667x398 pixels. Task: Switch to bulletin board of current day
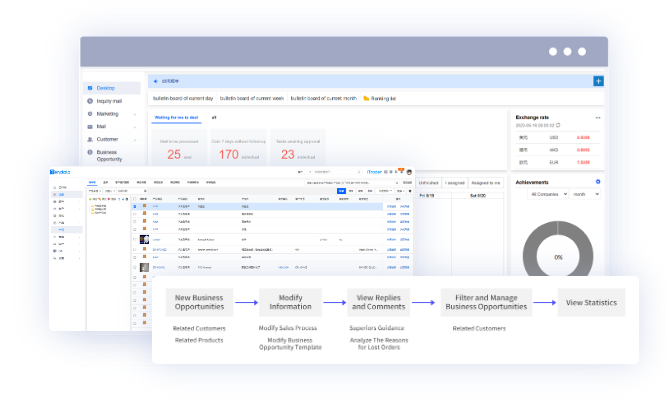pos(183,98)
